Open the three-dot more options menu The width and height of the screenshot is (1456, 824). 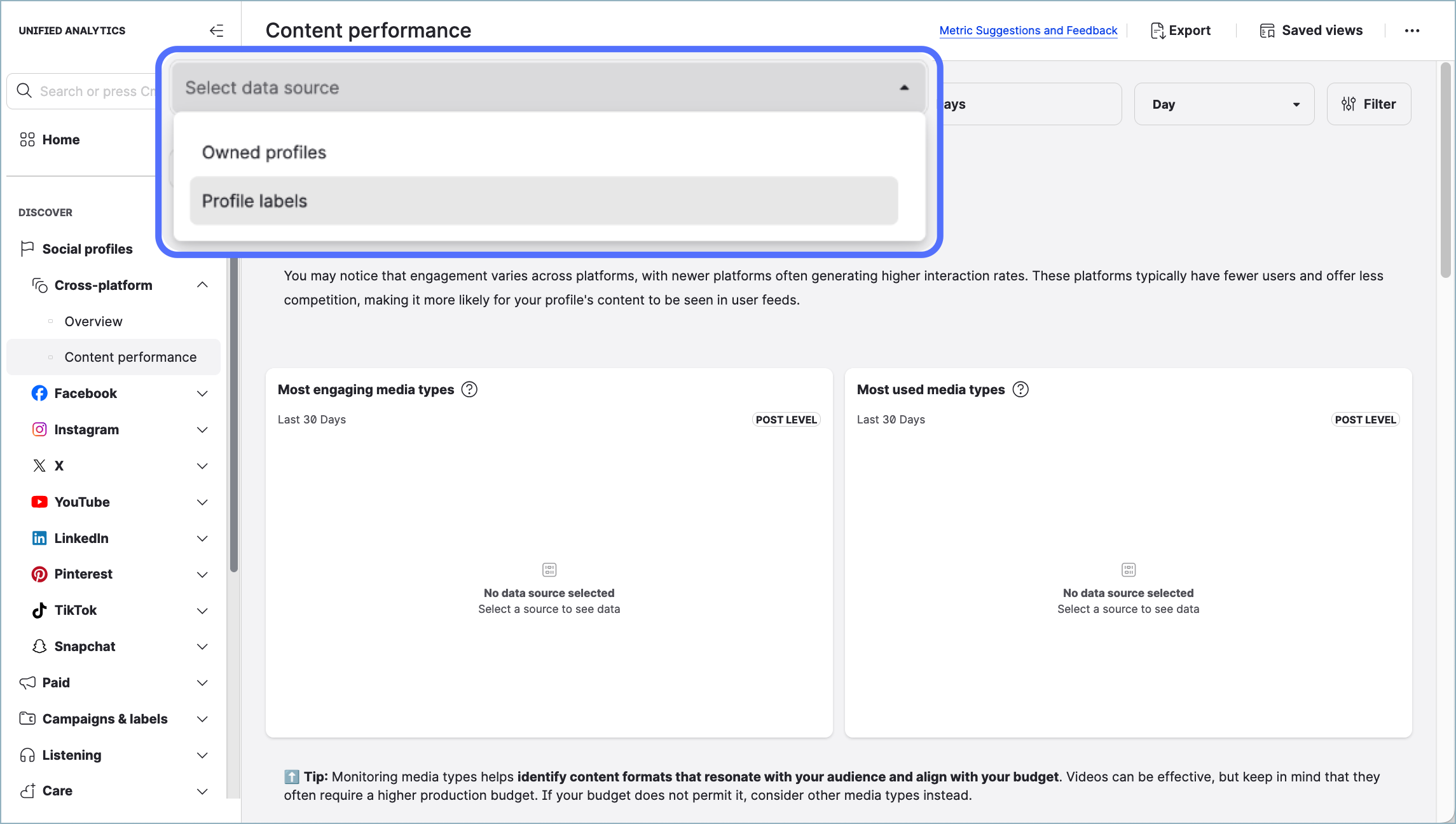1412,31
